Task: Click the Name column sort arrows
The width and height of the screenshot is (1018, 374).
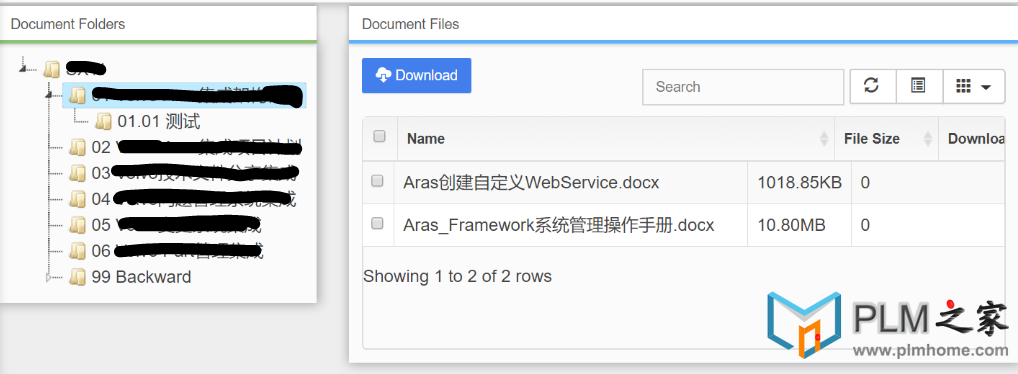Action: 824,138
